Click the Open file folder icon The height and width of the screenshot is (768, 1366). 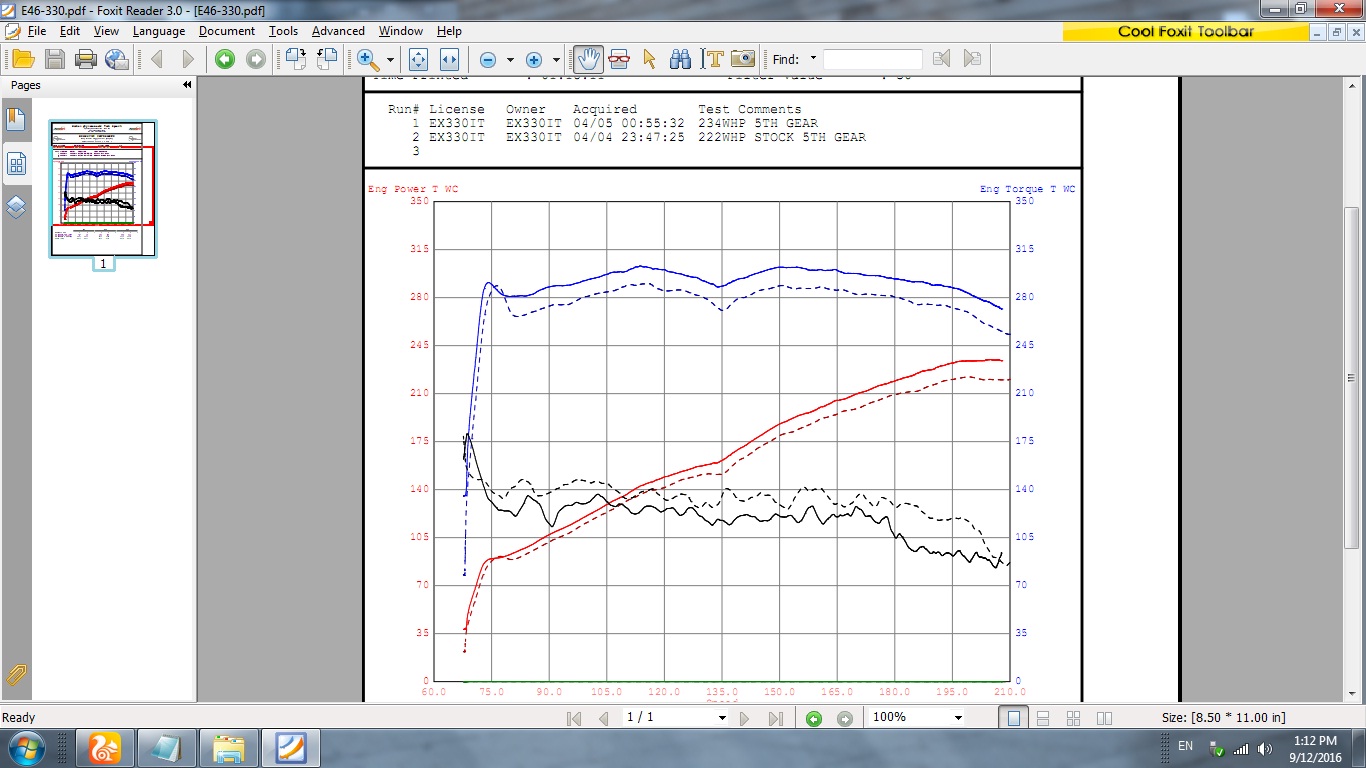coord(23,59)
